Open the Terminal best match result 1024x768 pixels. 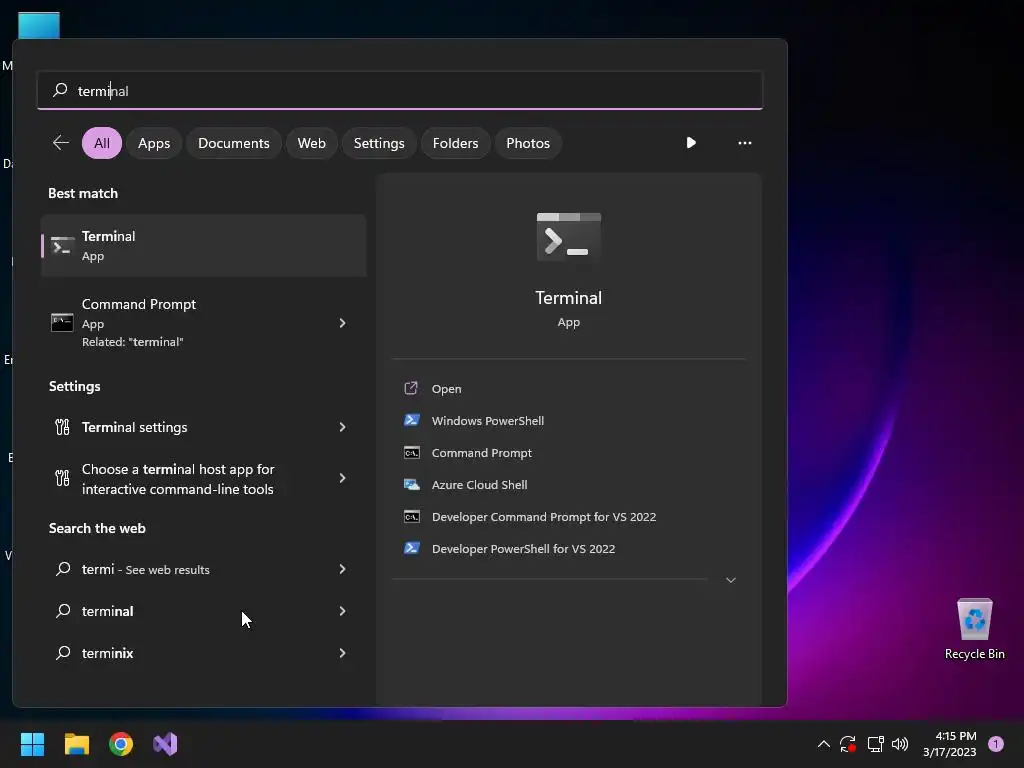(204, 246)
